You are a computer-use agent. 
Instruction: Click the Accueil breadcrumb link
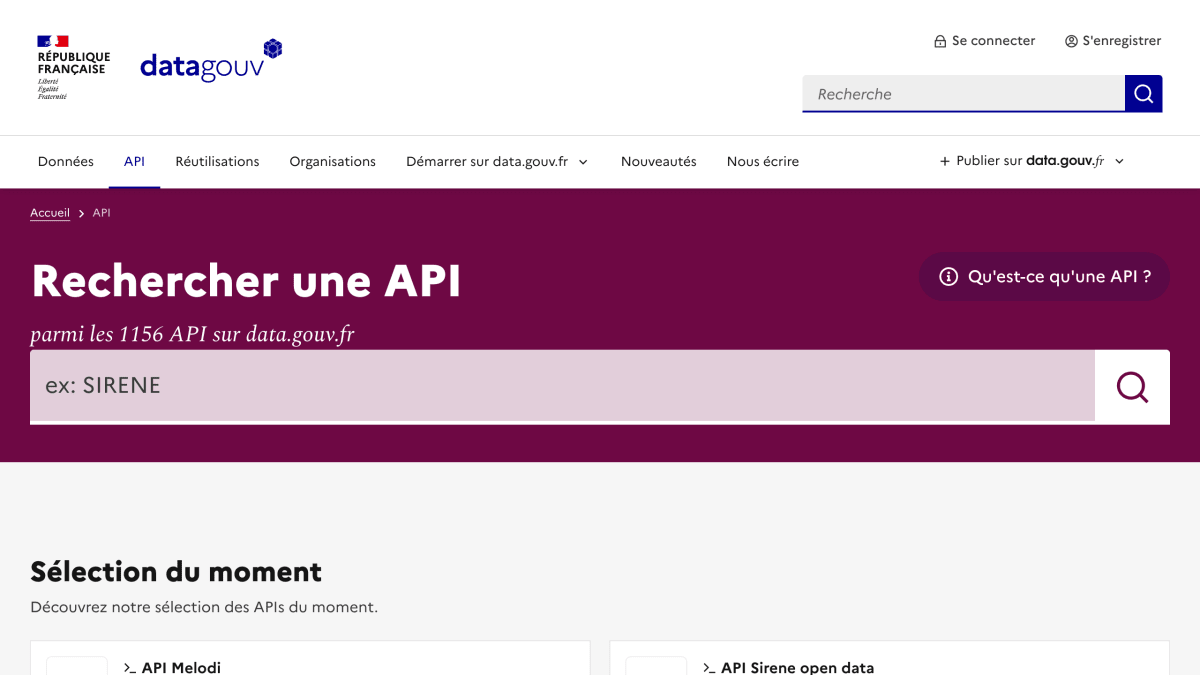pos(50,213)
